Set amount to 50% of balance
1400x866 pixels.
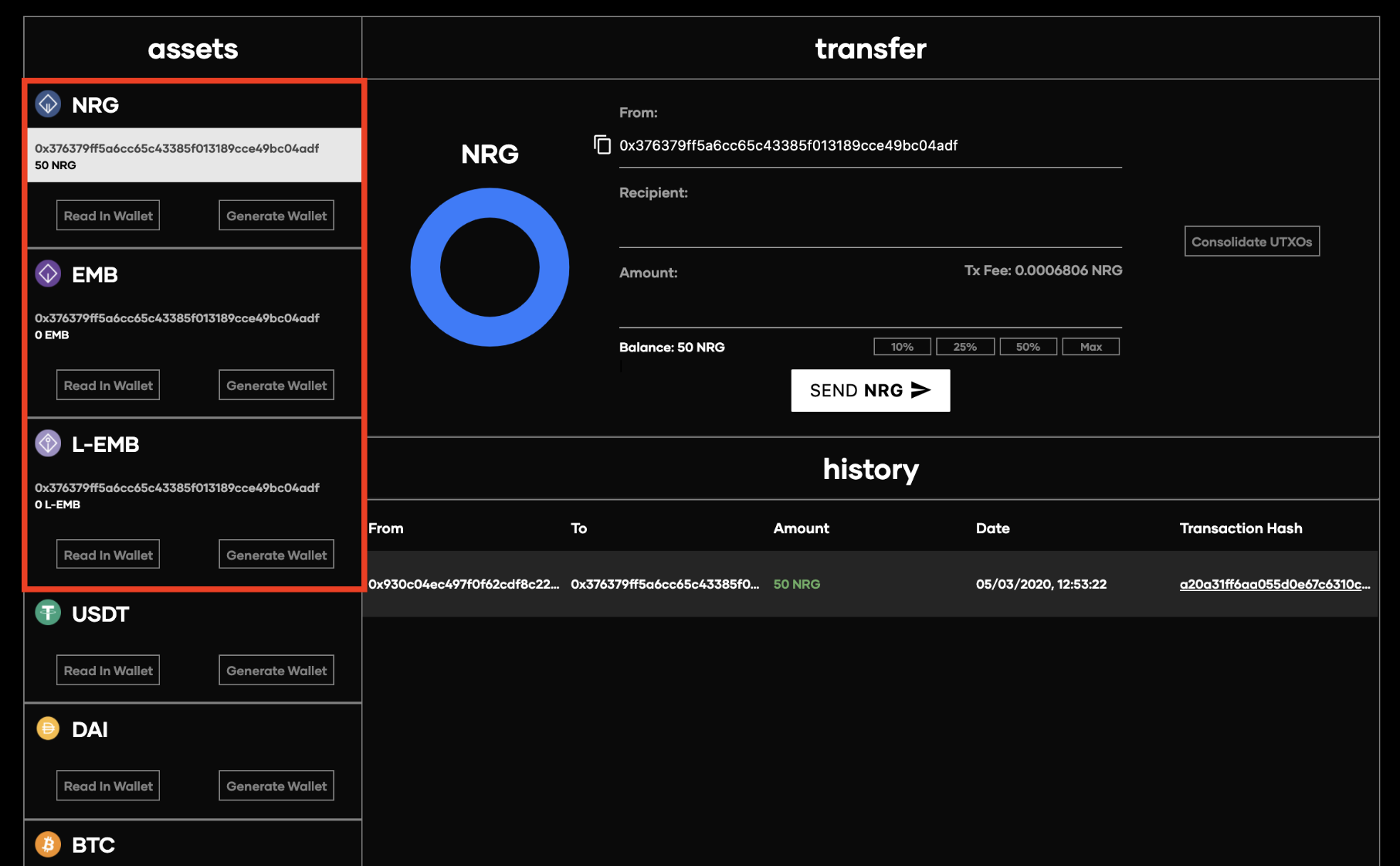coord(1028,347)
